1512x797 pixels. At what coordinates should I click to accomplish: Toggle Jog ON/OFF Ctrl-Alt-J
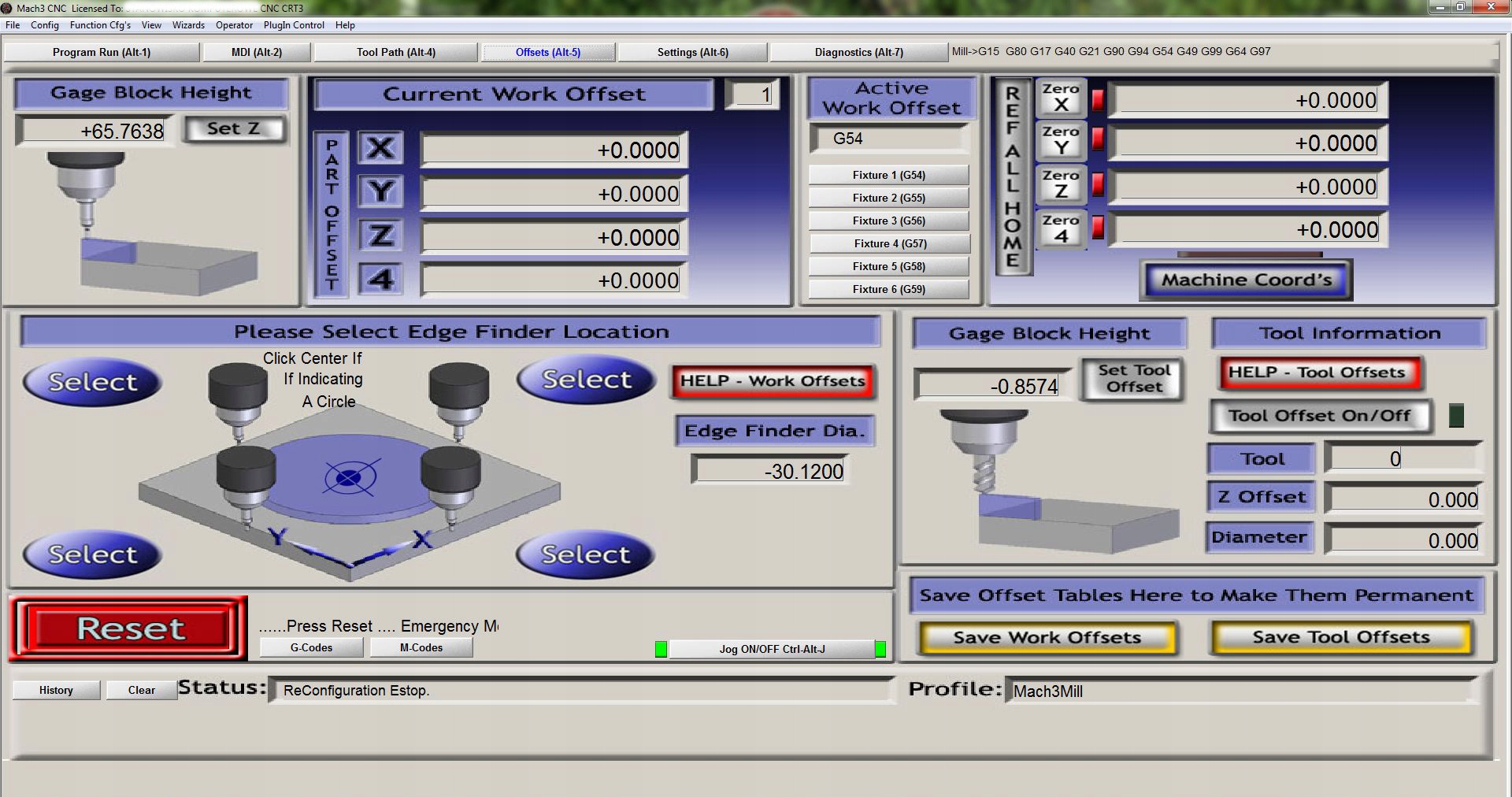click(771, 649)
